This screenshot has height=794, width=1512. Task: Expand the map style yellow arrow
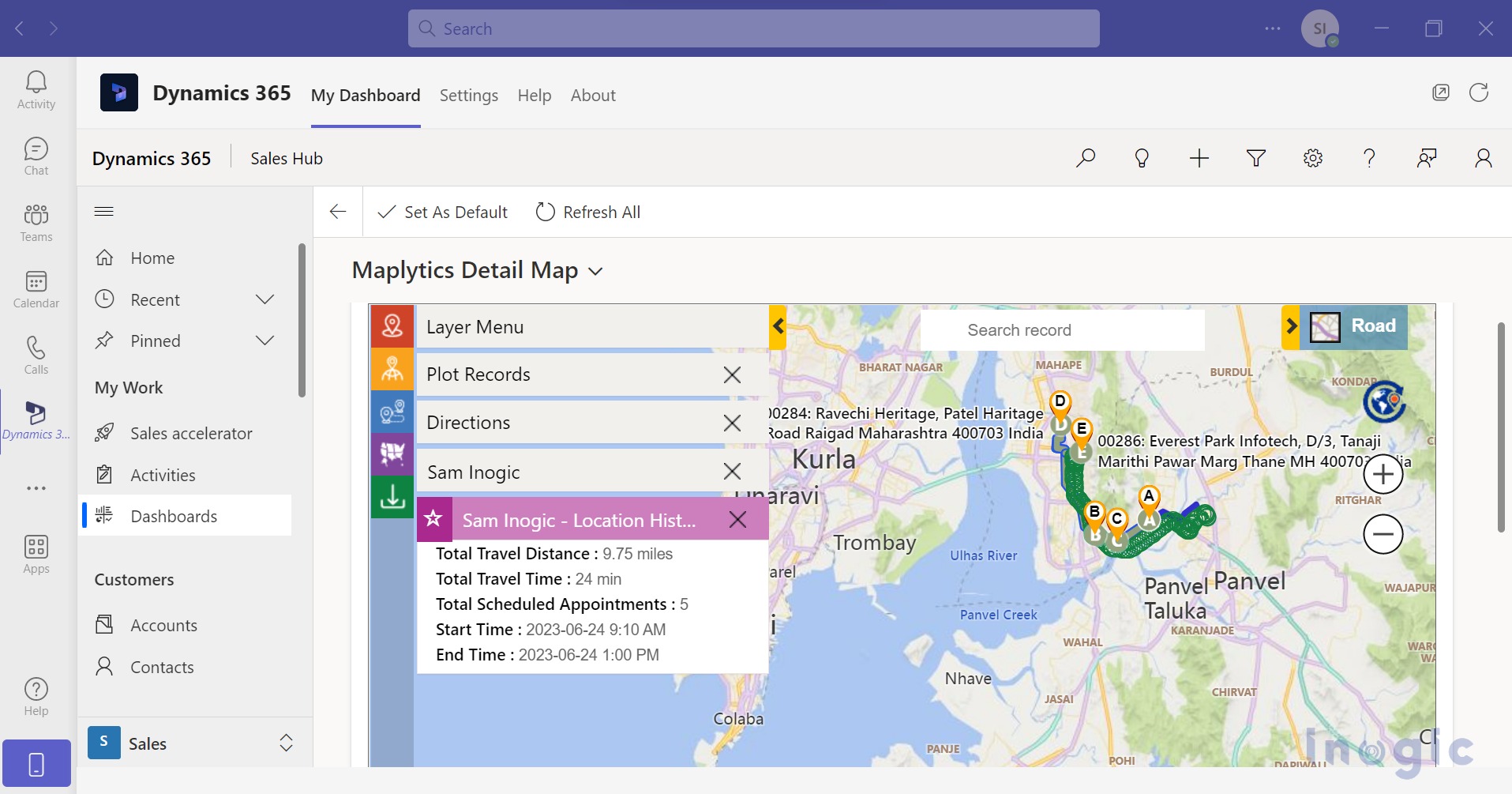pyautogui.click(x=1291, y=326)
